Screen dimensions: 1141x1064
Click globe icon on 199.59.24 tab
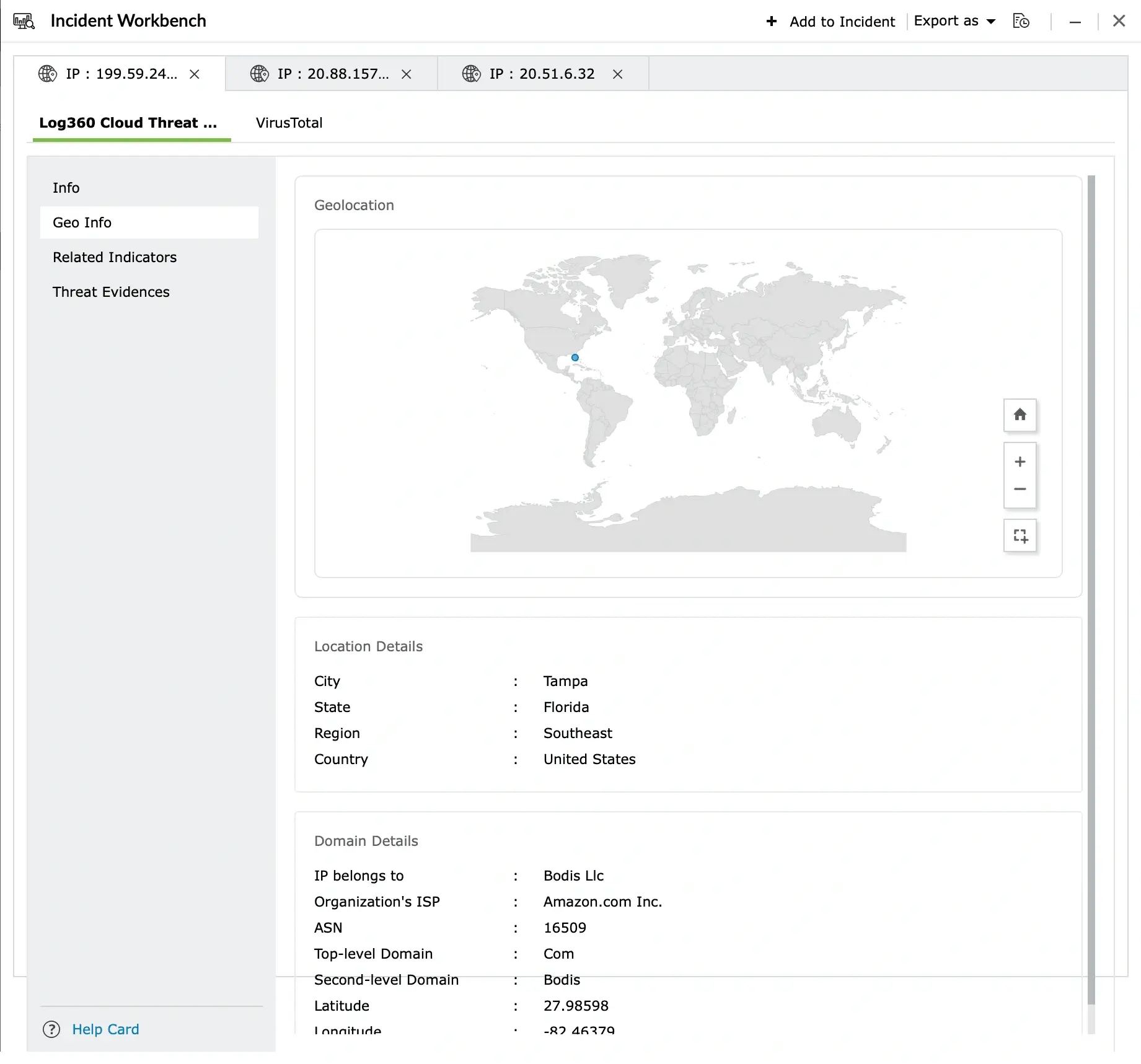point(48,74)
